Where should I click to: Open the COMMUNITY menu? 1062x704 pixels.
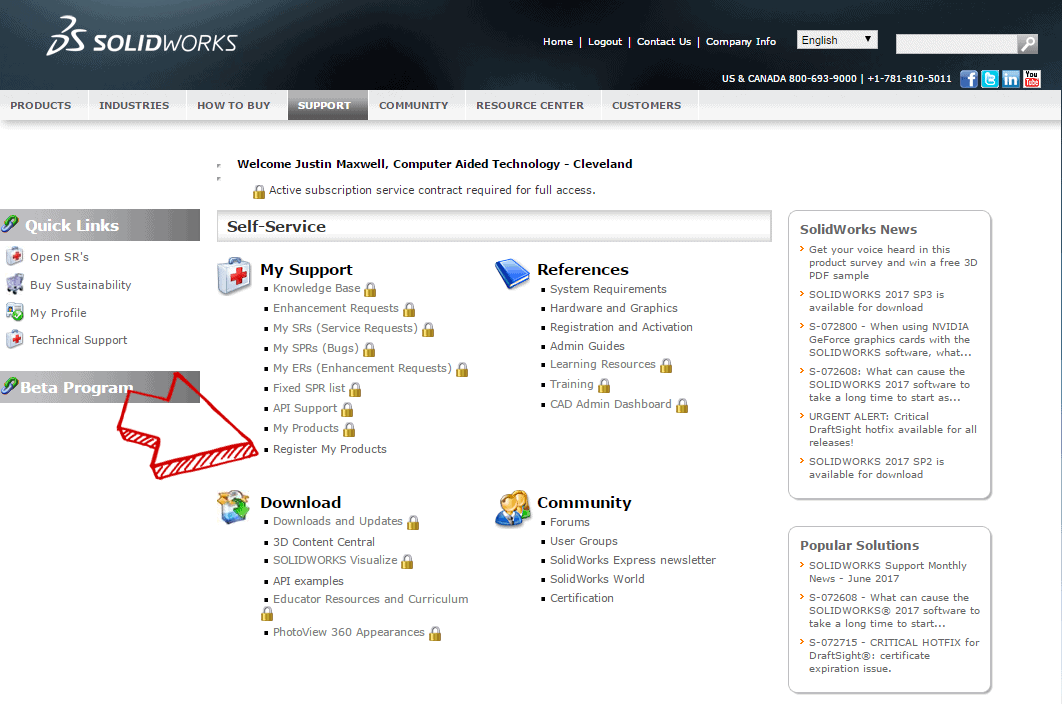[x=414, y=105]
